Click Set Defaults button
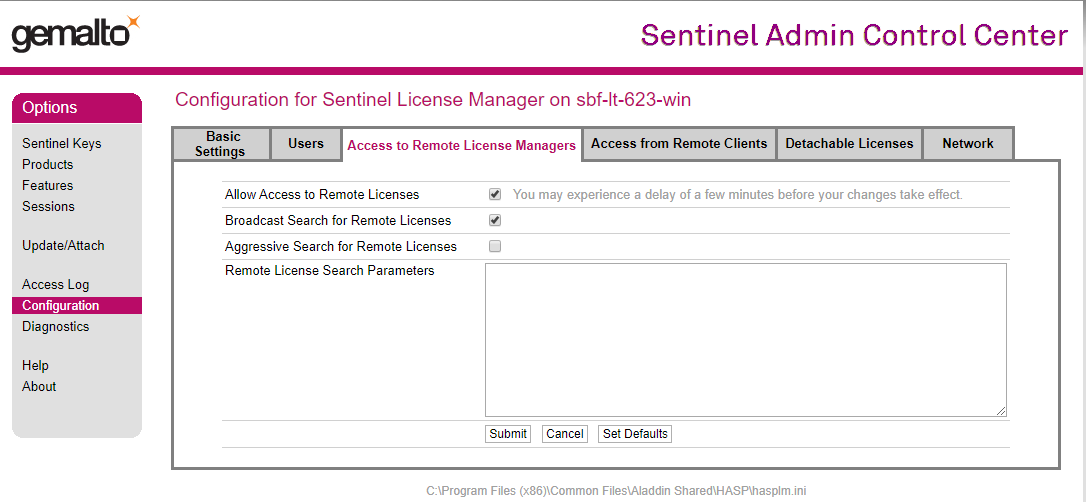 (635, 434)
